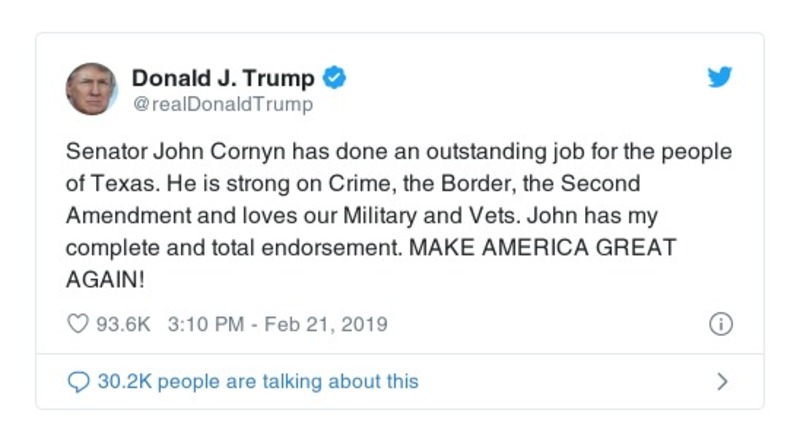Expand the conversation with the right chevron
800x445 pixels.
[x=722, y=382]
